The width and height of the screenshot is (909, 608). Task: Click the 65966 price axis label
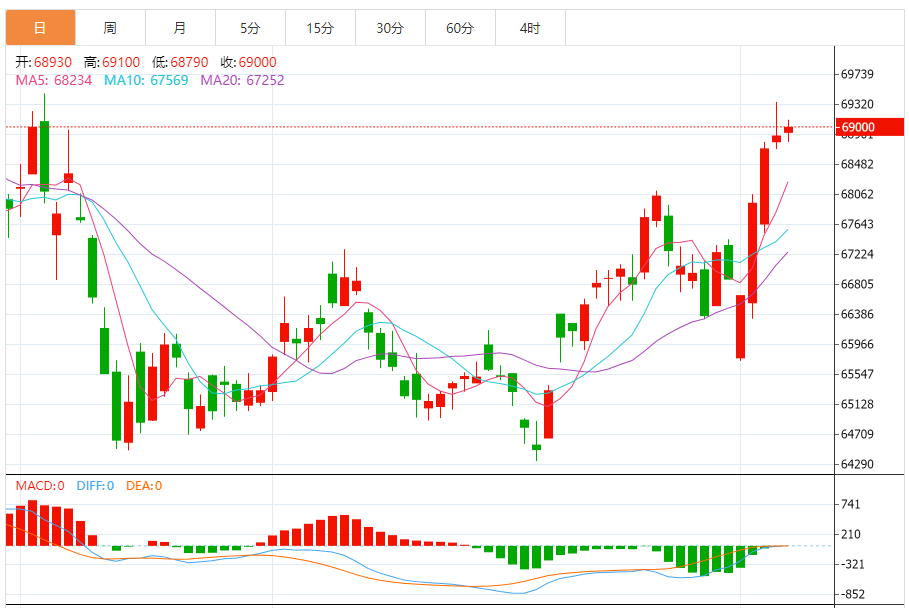pos(857,344)
